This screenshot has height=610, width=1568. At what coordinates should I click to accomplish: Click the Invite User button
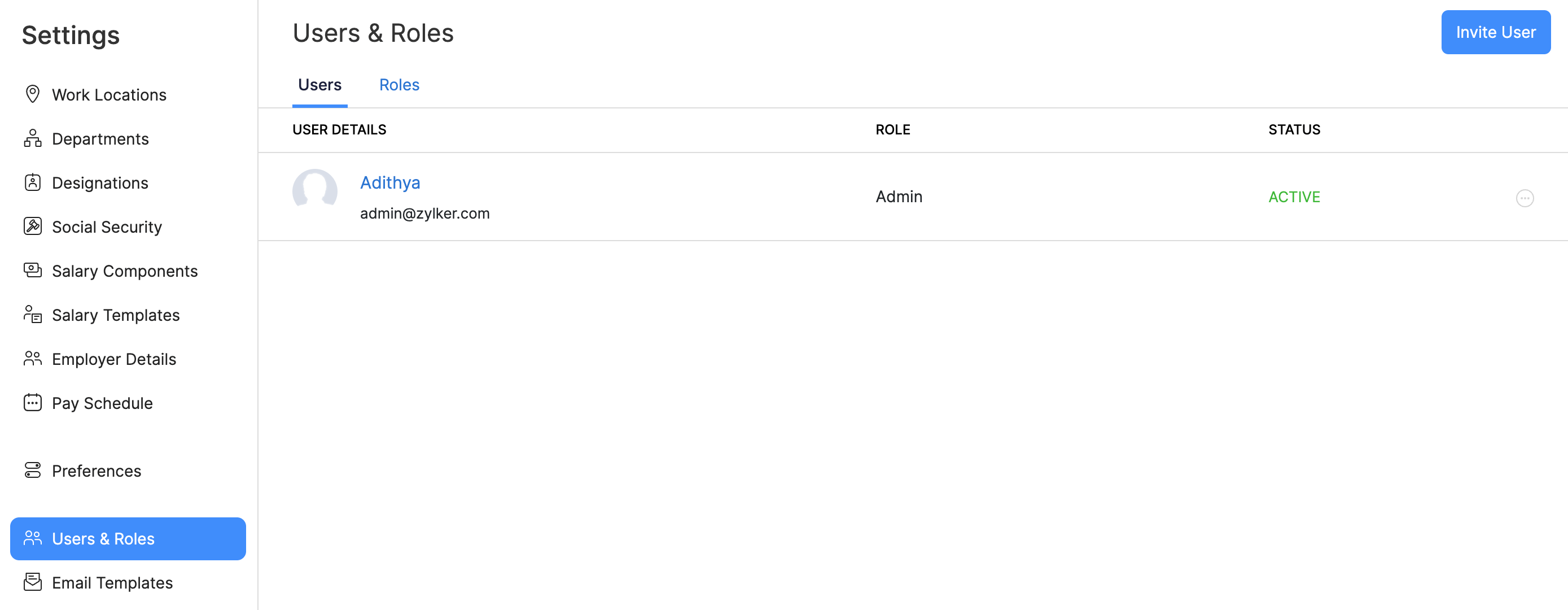[1495, 32]
